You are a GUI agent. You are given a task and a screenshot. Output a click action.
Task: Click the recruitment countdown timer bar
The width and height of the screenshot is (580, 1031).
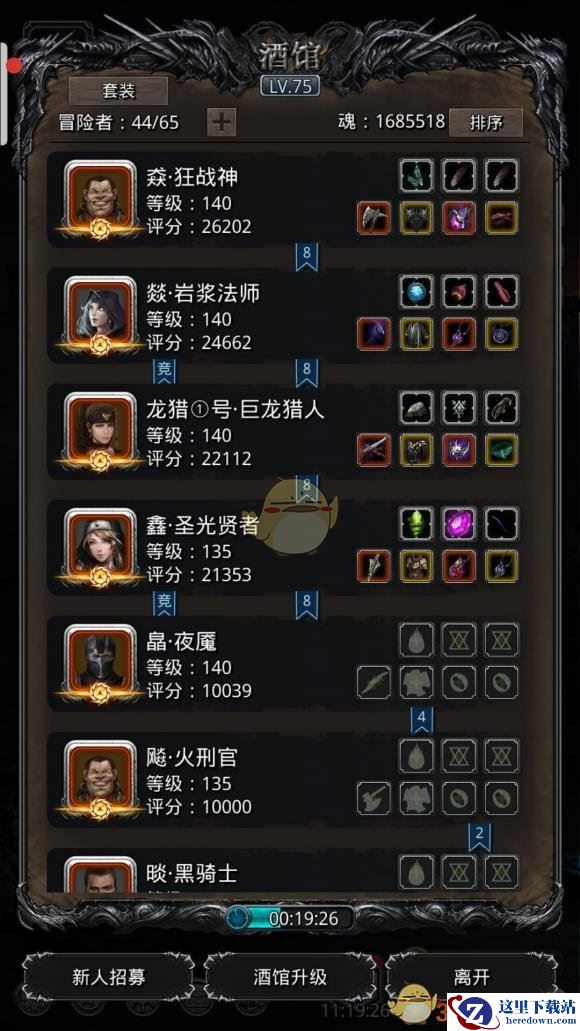click(290, 918)
